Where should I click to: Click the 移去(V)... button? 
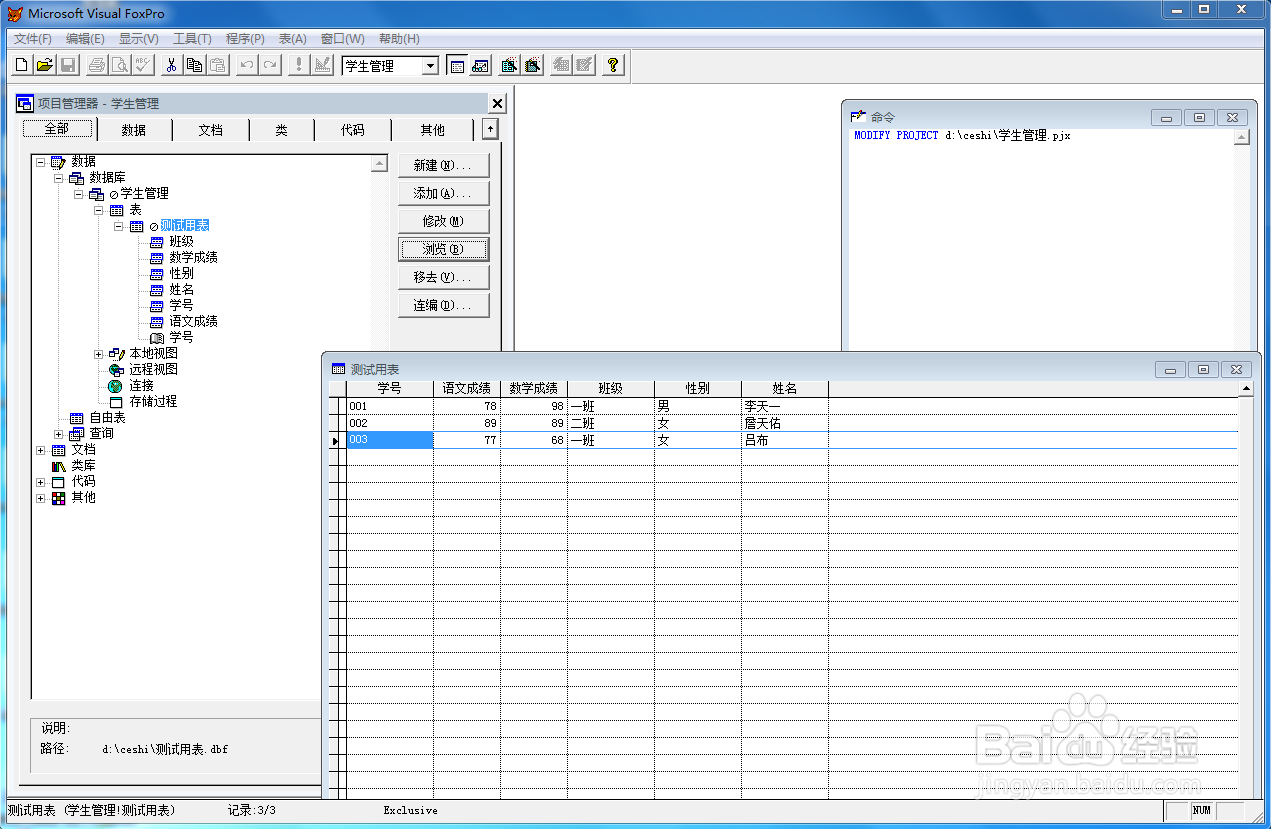(x=443, y=277)
